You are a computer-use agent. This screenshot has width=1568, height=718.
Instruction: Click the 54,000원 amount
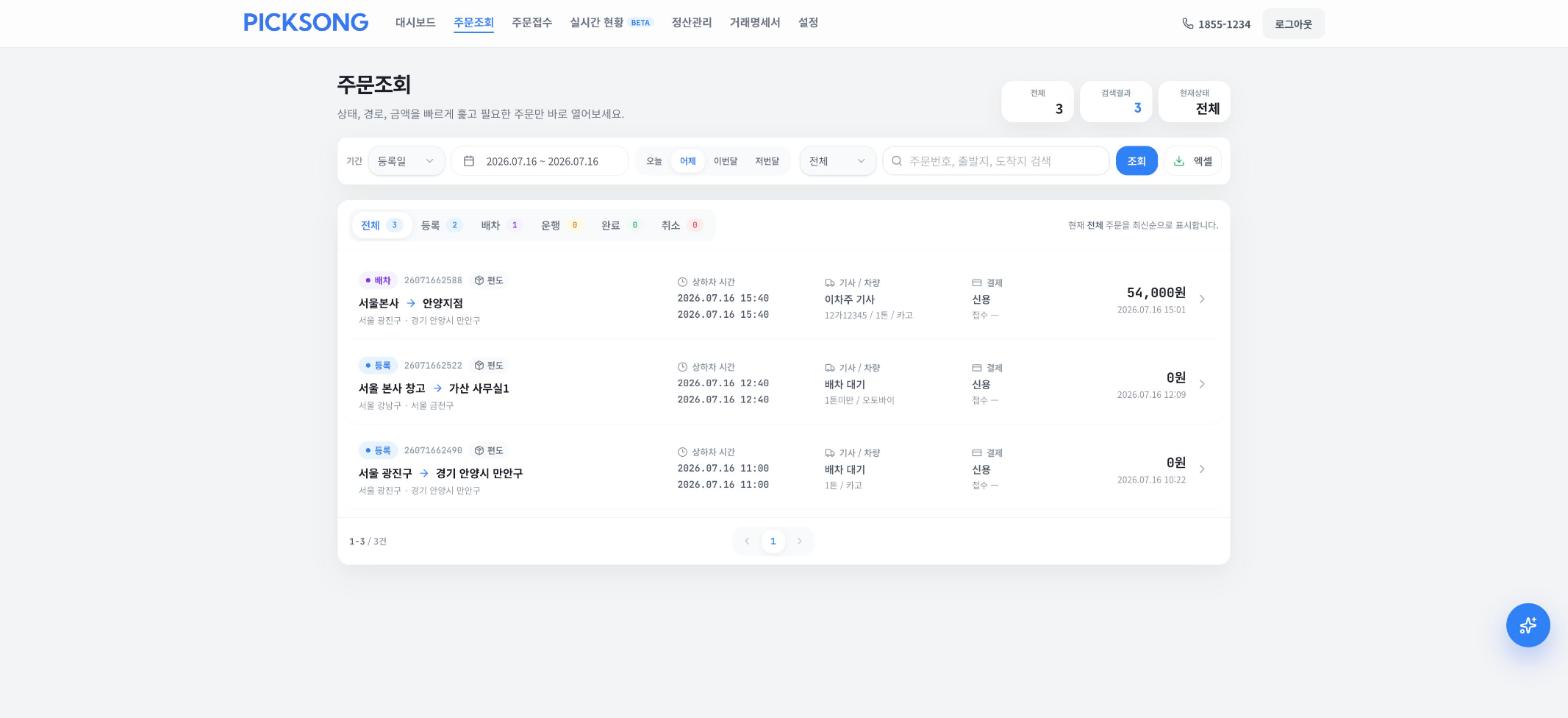1156,293
